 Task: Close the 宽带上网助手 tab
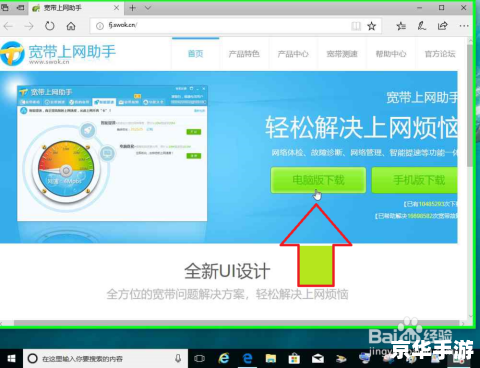pos(116,8)
